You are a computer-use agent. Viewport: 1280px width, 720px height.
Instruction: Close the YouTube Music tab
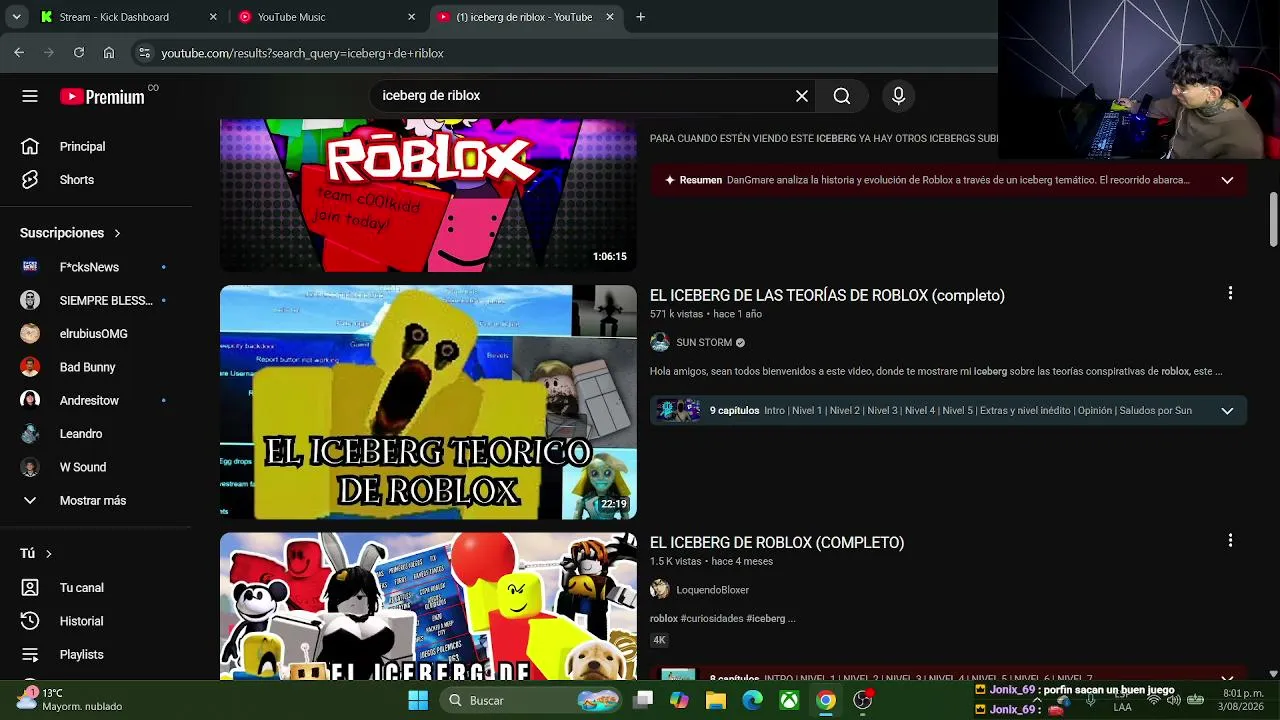411,17
